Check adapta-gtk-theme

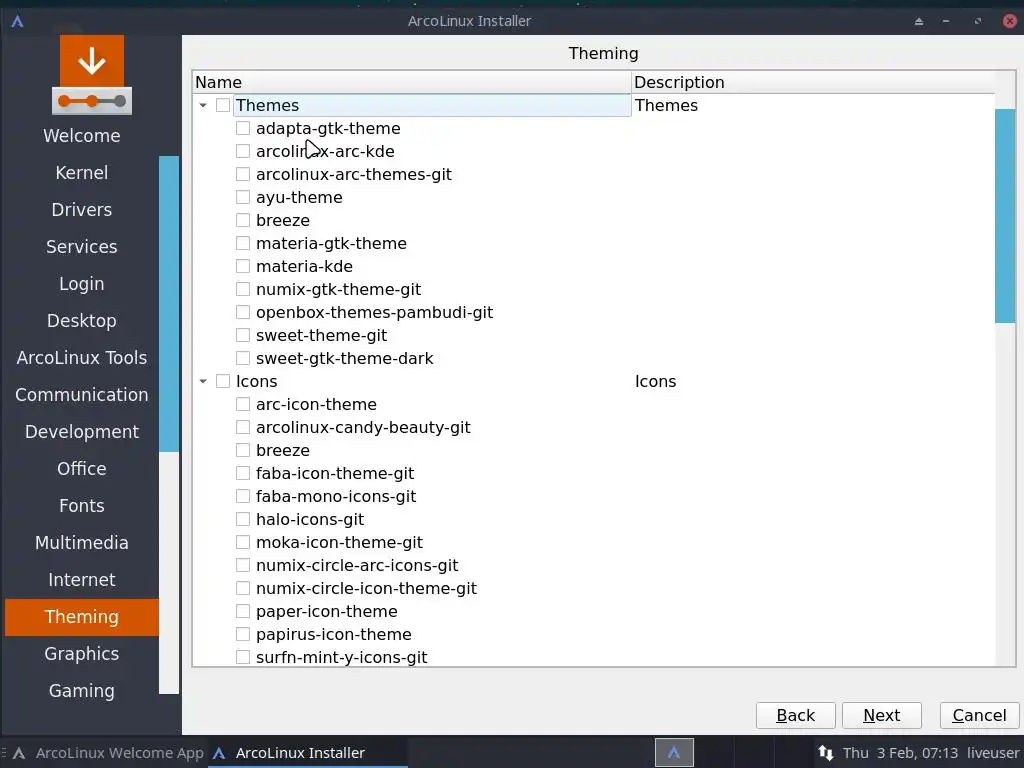point(243,128)
